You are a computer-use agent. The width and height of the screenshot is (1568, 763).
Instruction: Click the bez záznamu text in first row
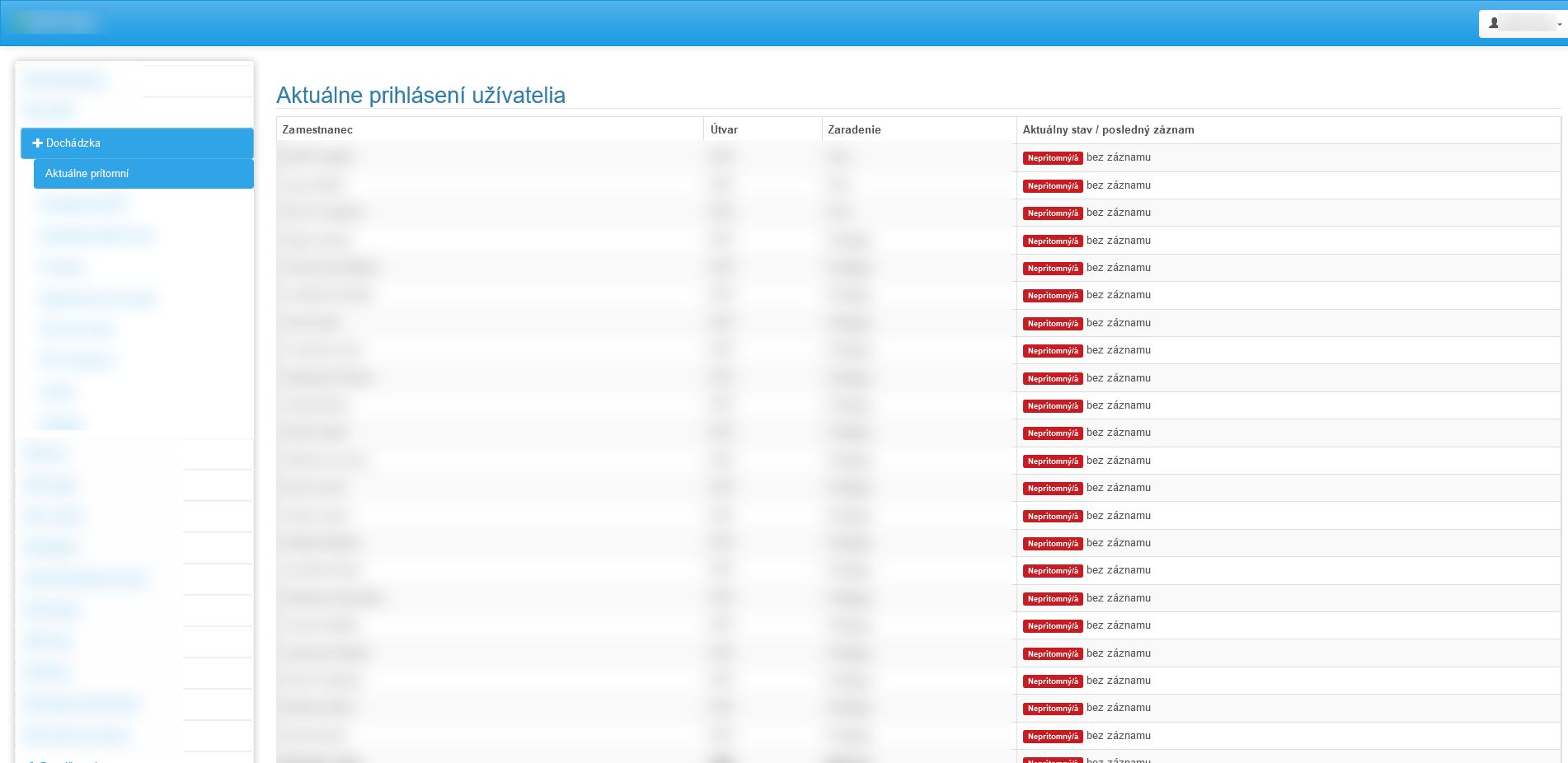tap(1119, 157)
